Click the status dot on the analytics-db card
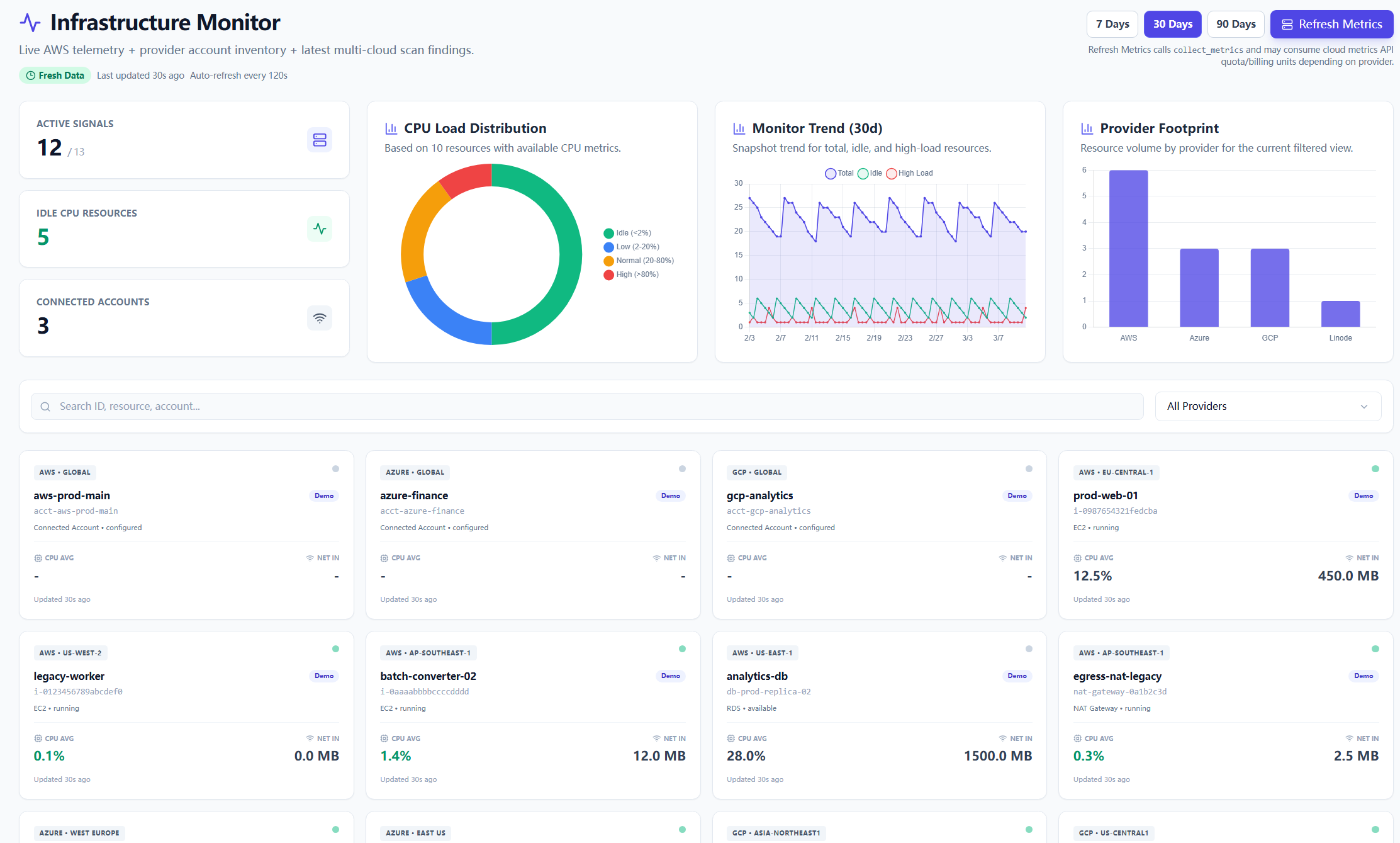This screenshot has width=1400, height=843. (x=1029, y=649)
